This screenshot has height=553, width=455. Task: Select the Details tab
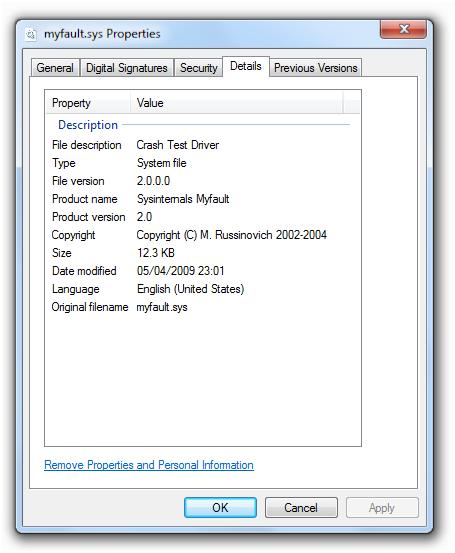tap(246, 66)
